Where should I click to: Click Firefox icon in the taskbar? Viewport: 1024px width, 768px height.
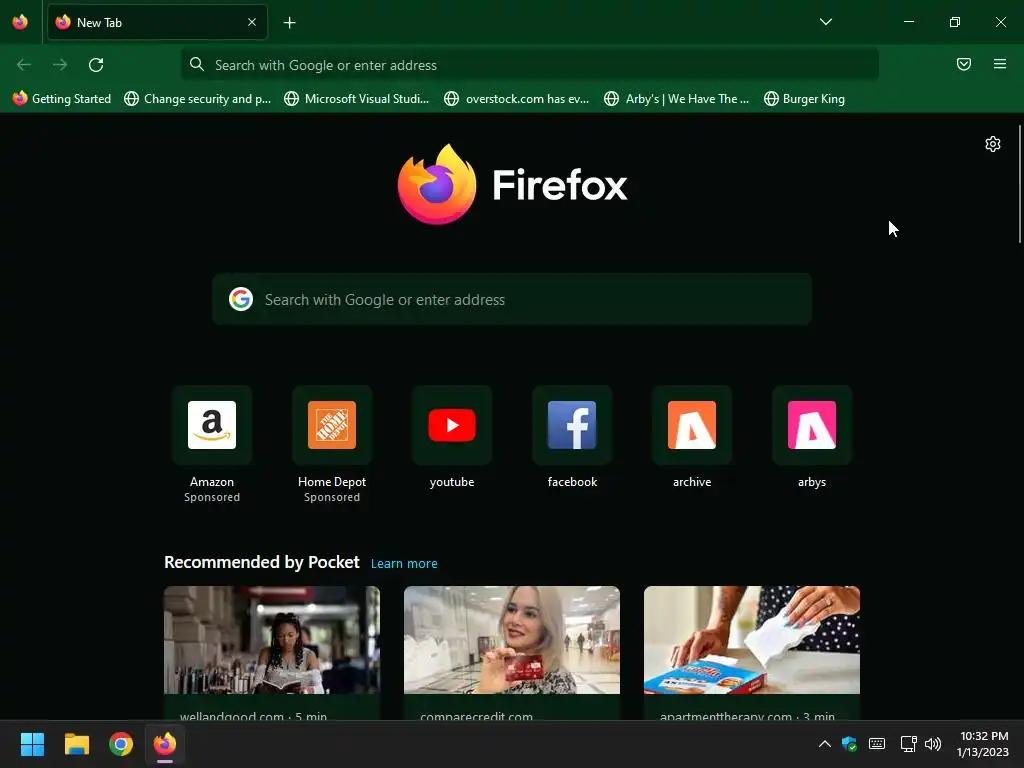coord(165,744)
